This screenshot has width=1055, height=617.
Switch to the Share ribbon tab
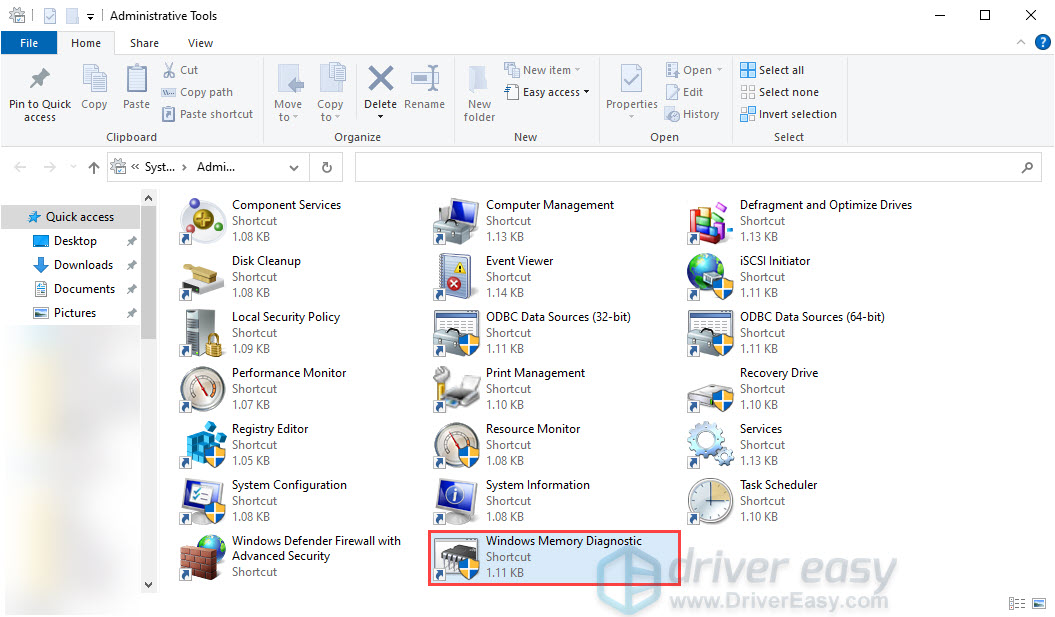click(x=144, y=43)
